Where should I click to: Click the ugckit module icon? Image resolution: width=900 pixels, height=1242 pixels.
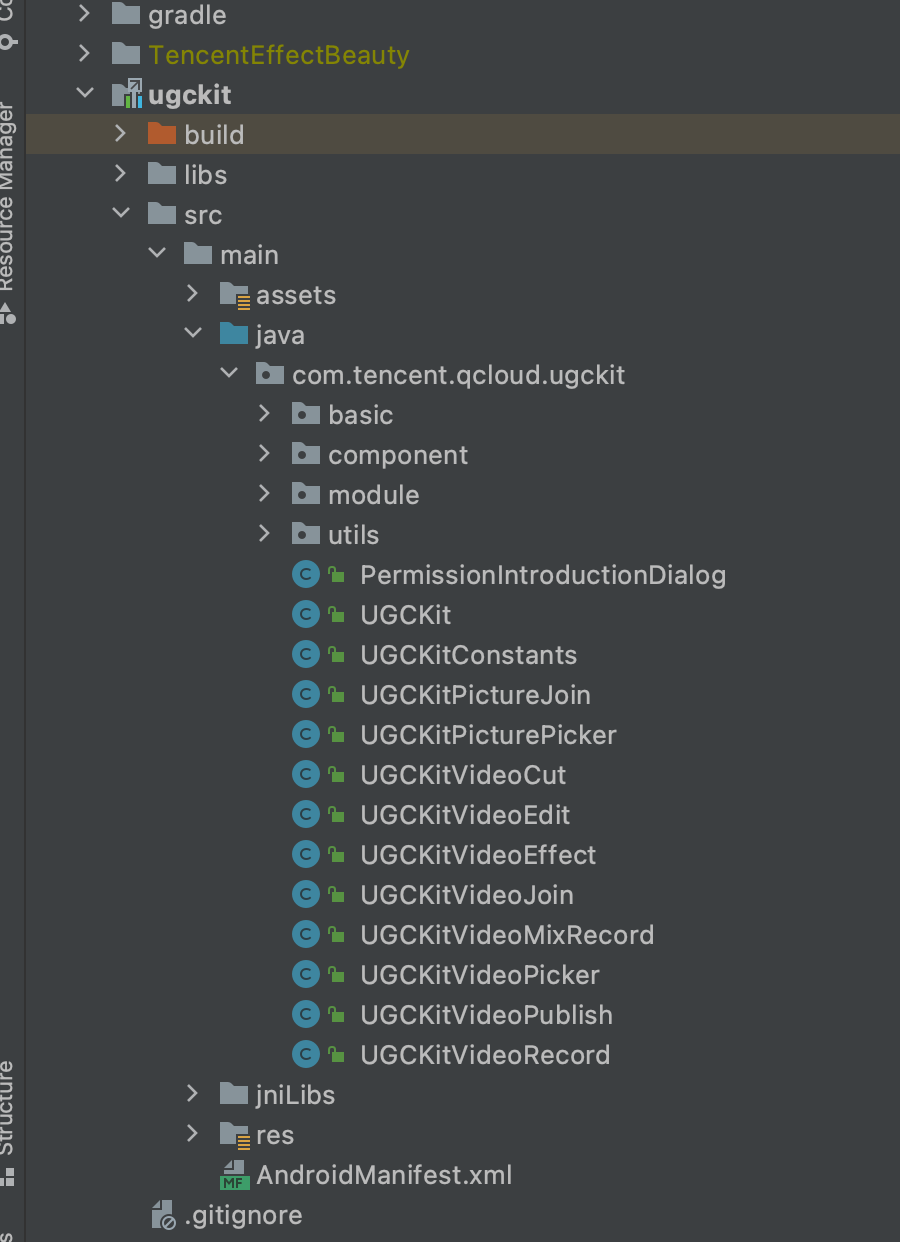pos(126,95)
